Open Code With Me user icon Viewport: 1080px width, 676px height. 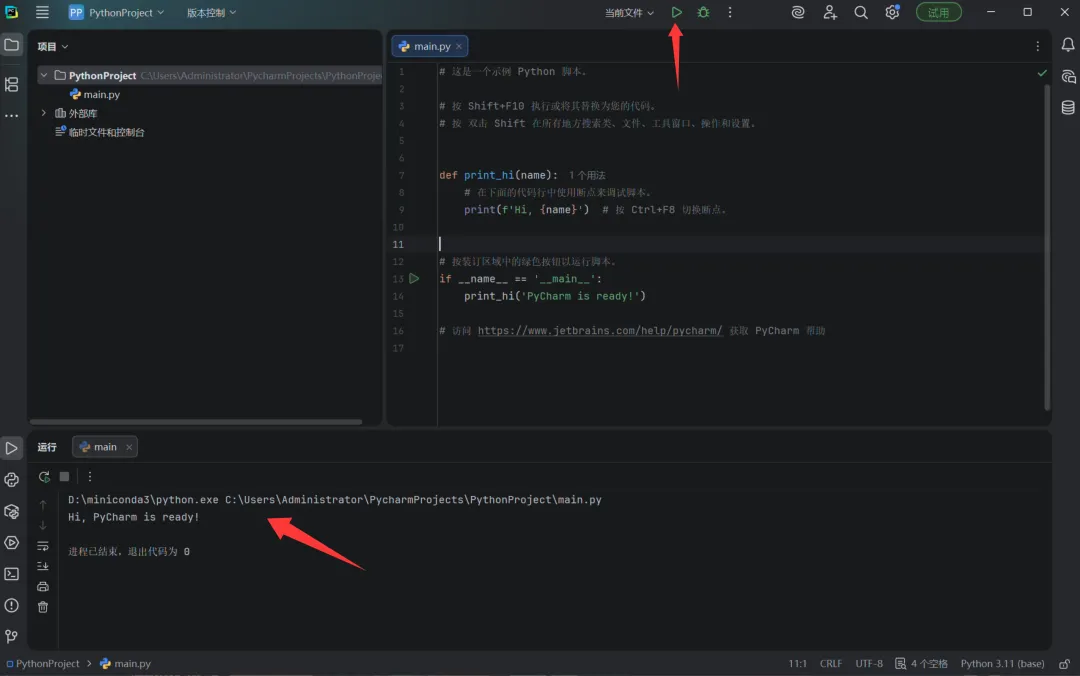(829, 12)
